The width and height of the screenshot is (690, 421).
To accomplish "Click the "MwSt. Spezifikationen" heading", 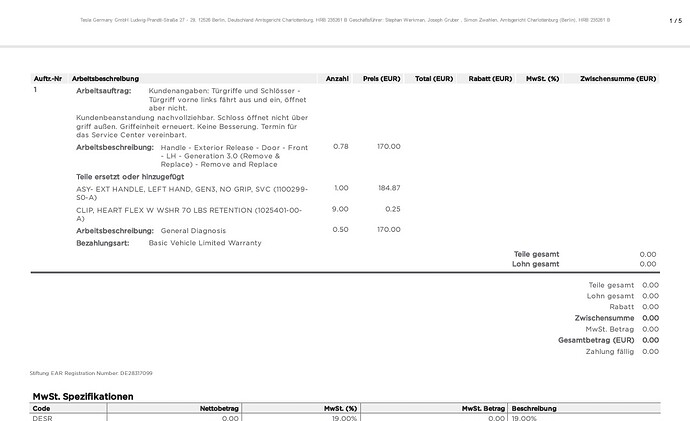I will click(x=83, y=397).
